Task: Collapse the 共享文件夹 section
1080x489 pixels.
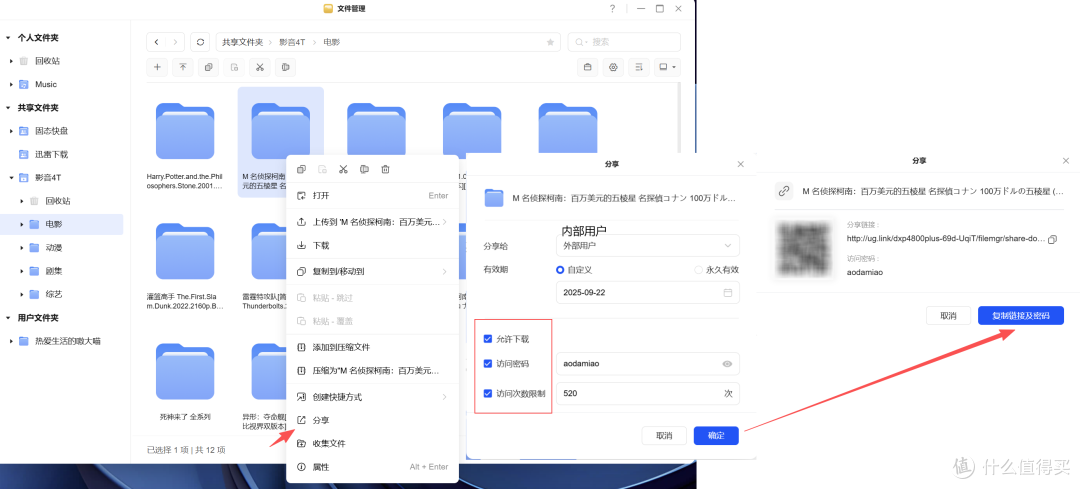Action: 8,108
